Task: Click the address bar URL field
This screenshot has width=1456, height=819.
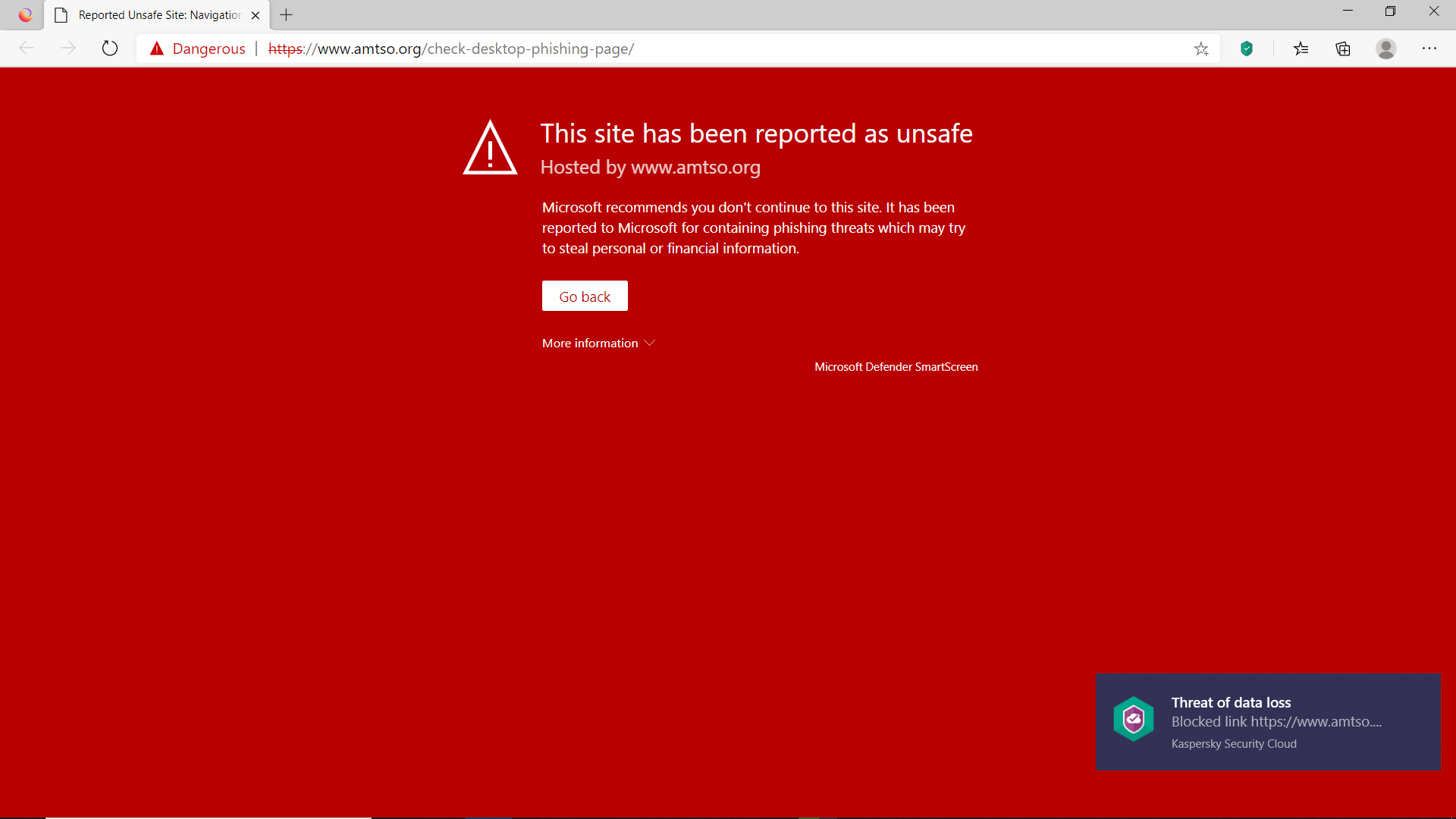Action: pos(682,49)
